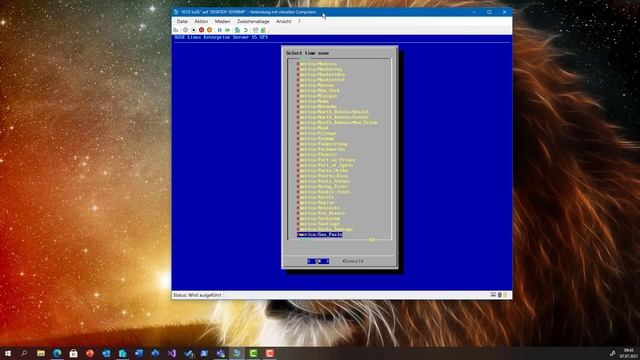The height and width of the screenshot is (360, 640).
Task: Open the ? help menu
Action: (299, 21)
